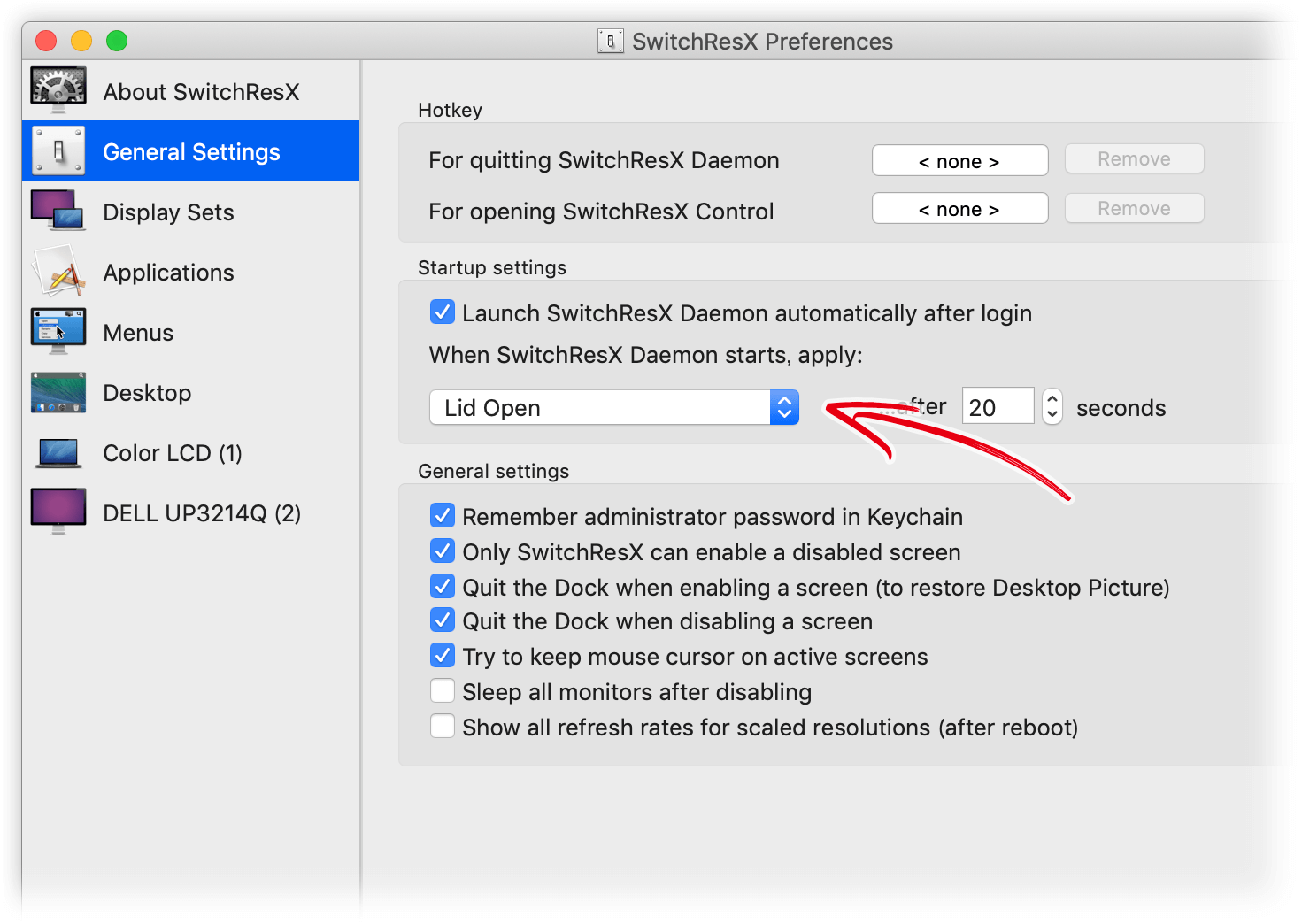Open the Color LCD laptop icon
The image size is (1302, 924).
coord(58,452)
